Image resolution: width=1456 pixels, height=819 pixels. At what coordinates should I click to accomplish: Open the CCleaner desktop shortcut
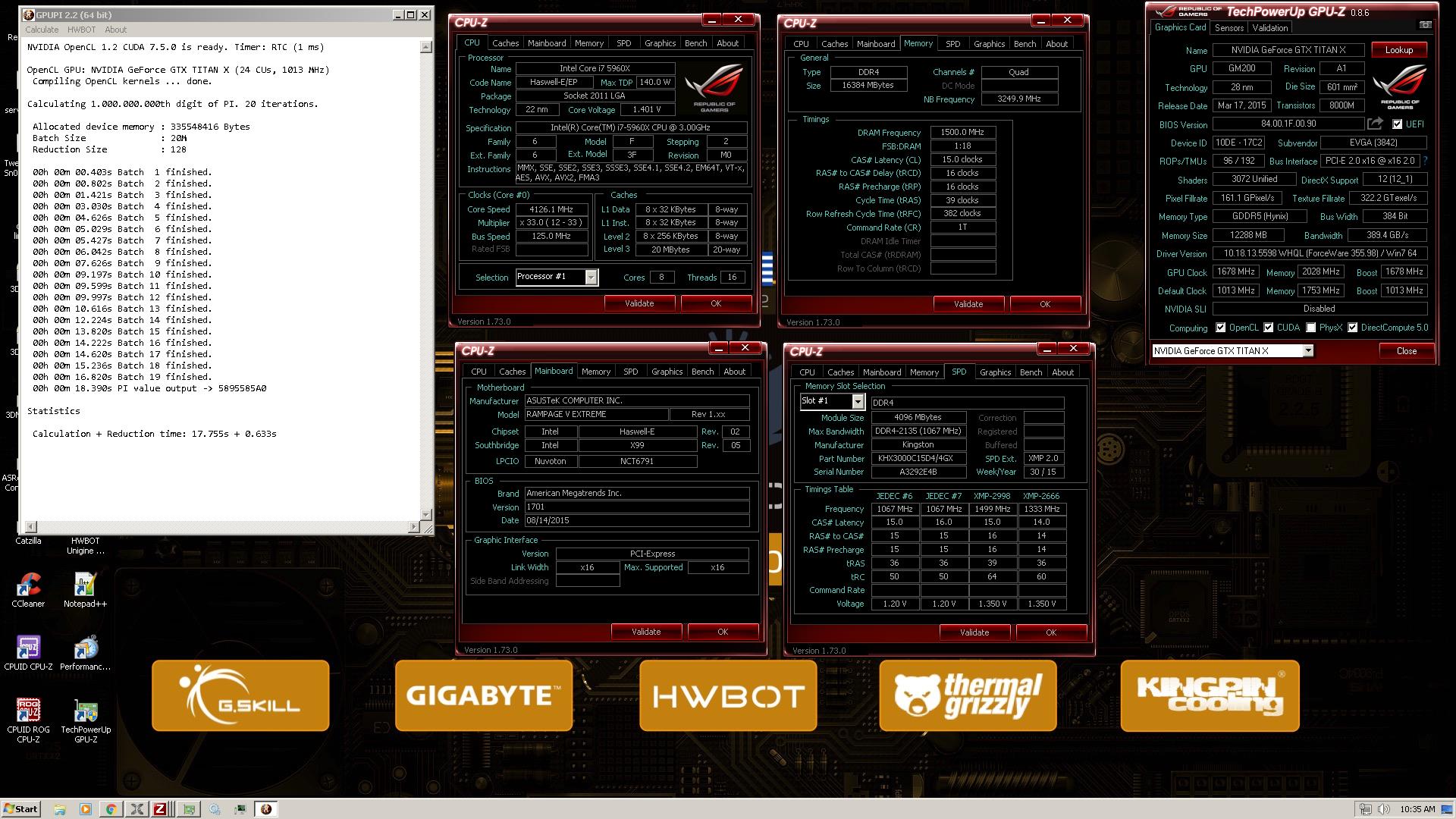tap(28, 590)
